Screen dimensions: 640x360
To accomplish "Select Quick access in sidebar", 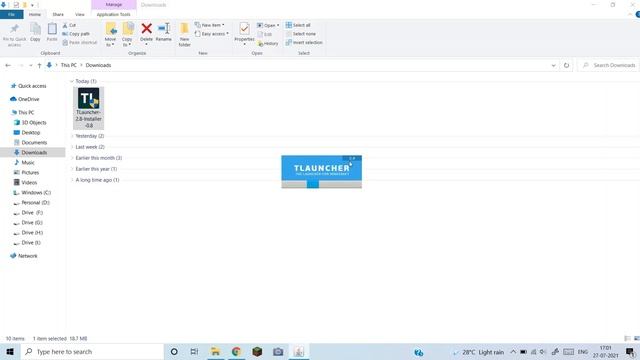I will 29,86.
